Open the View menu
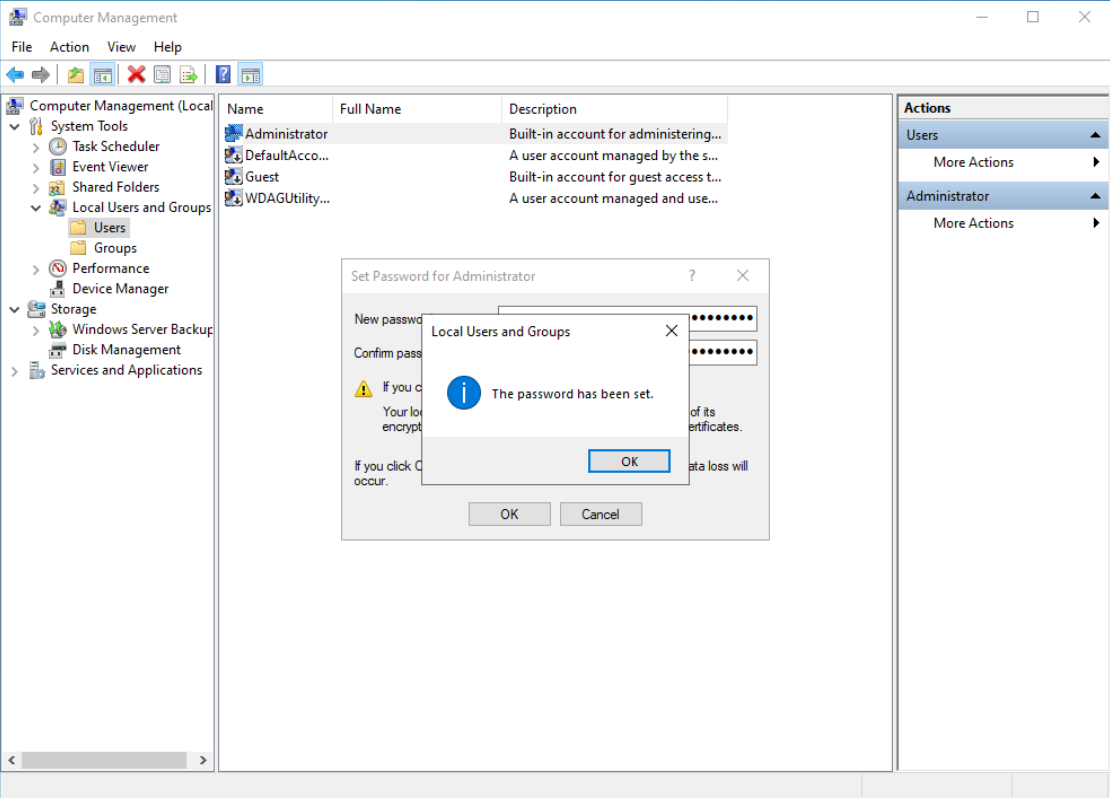1110x798 pixels. click(x=121, y=47)
